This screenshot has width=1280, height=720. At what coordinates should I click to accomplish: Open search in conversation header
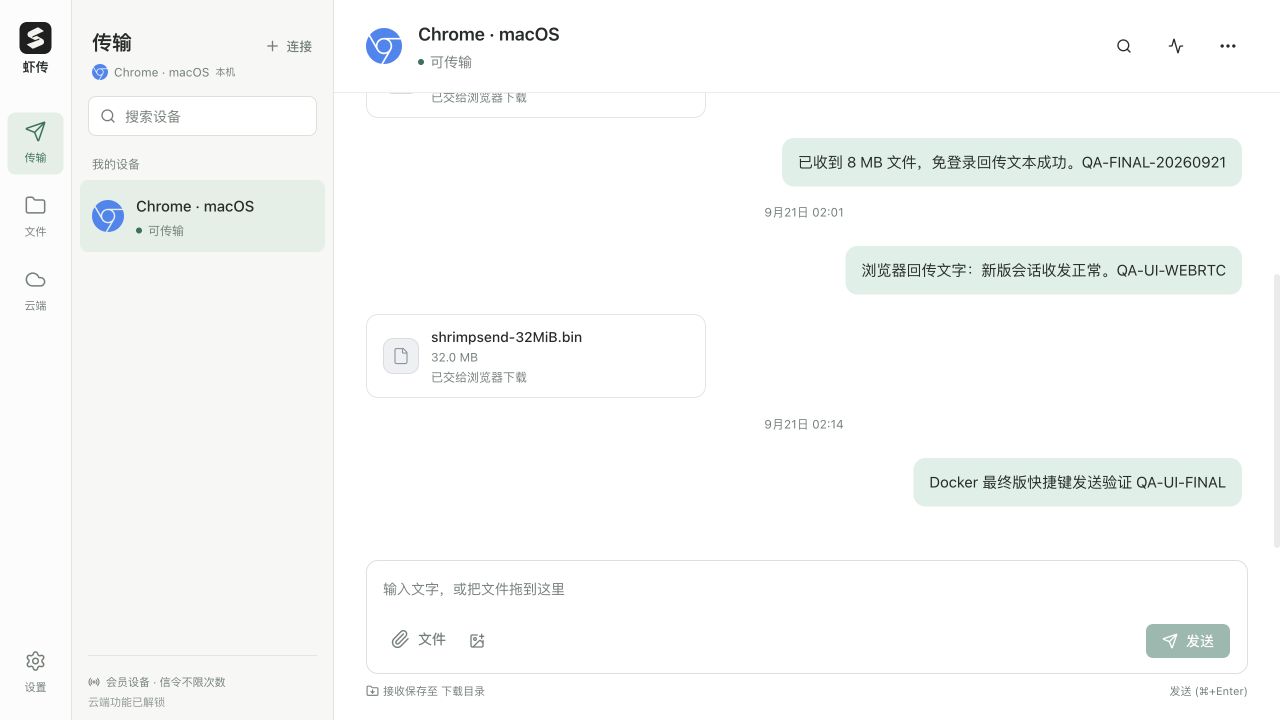(1124, 46)
